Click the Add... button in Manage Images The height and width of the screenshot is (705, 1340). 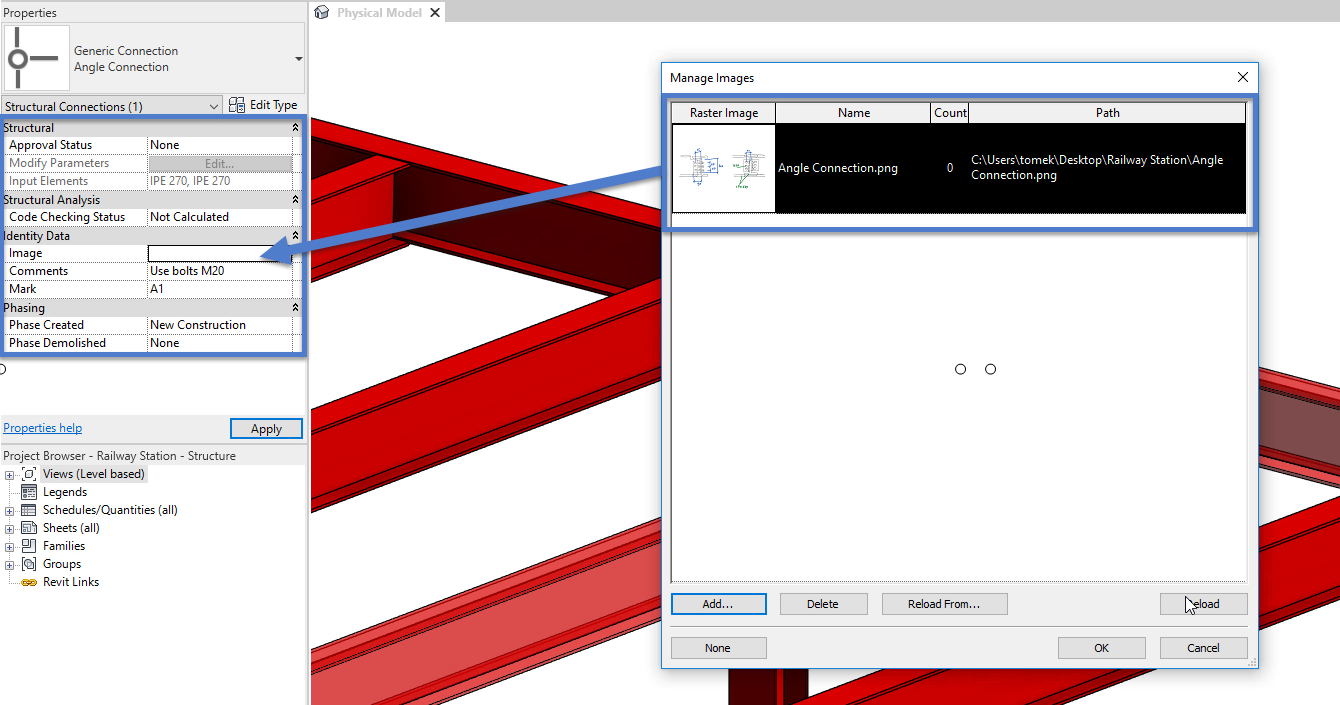(718, 604)
